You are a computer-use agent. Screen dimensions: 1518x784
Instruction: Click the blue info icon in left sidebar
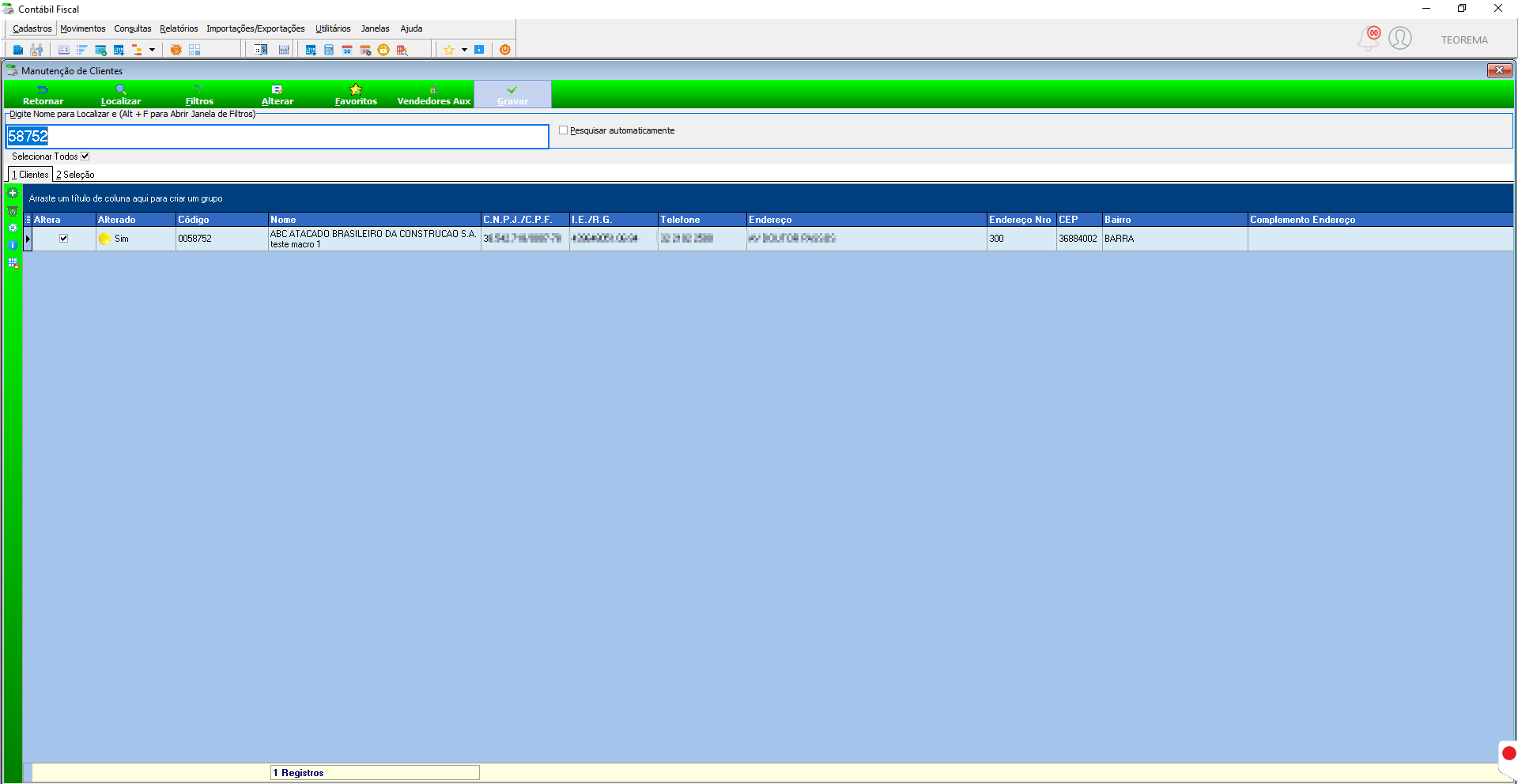pyautogui.click(x=13, y=245)
